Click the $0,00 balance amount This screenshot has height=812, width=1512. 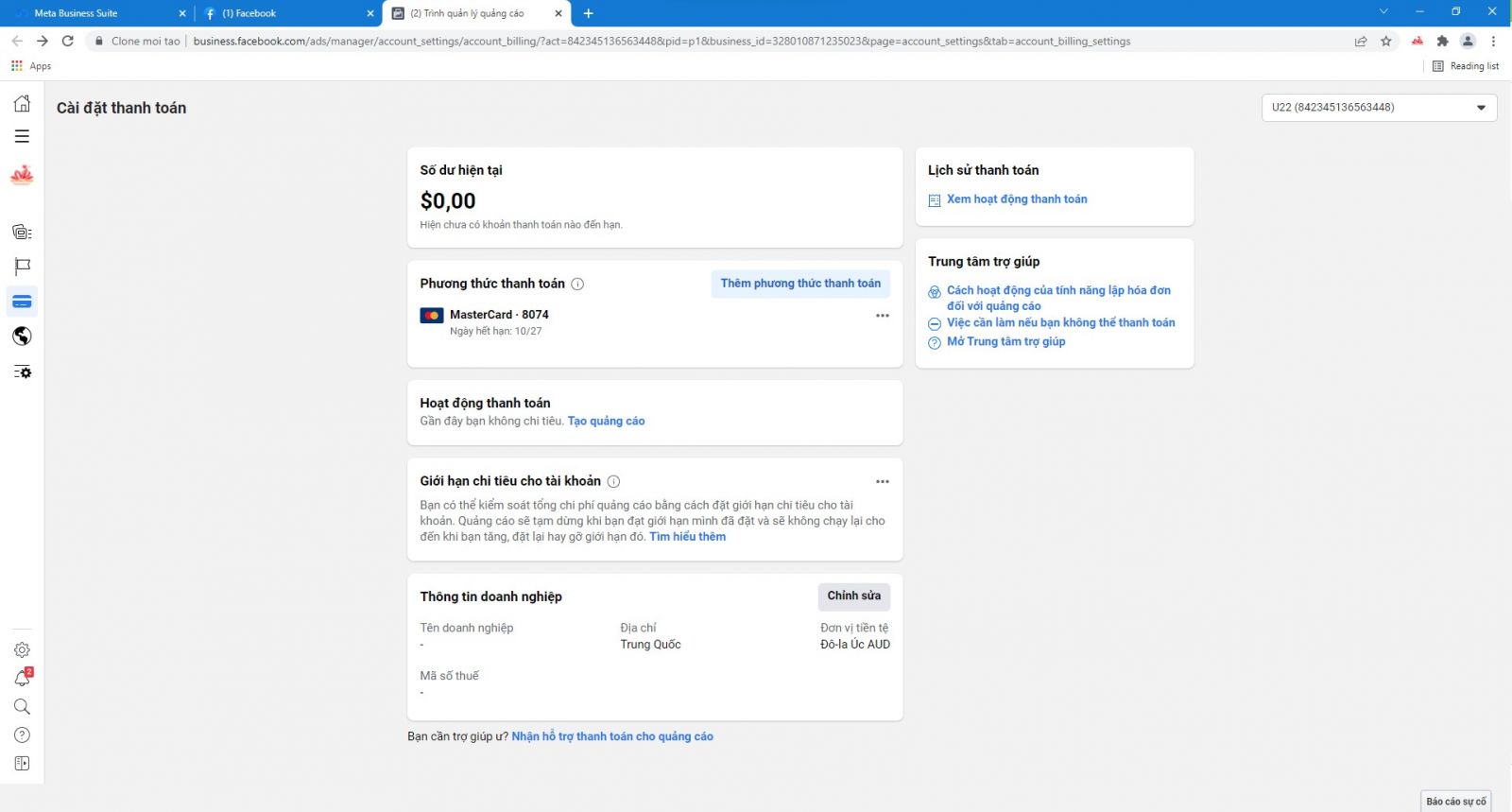coord(448,201)
